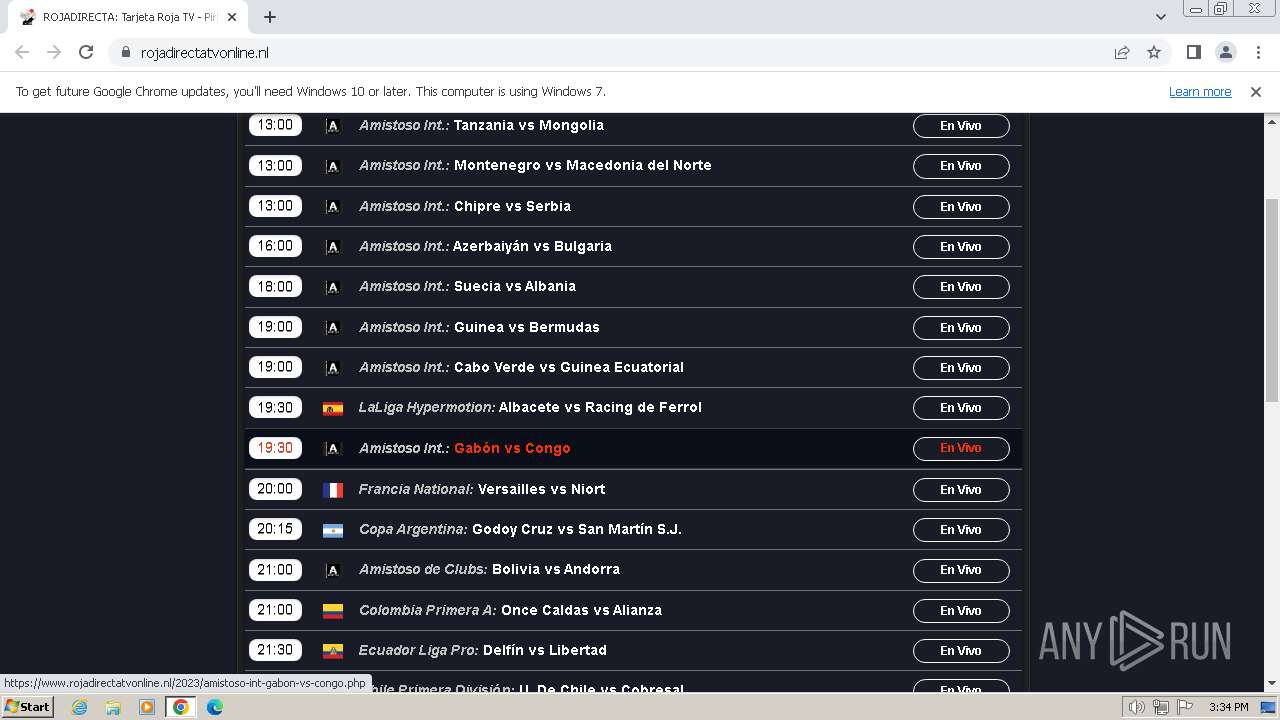Click the 20:15 time badge
The height and width of the screenshot is (720, 1280).
click(275, 529)
